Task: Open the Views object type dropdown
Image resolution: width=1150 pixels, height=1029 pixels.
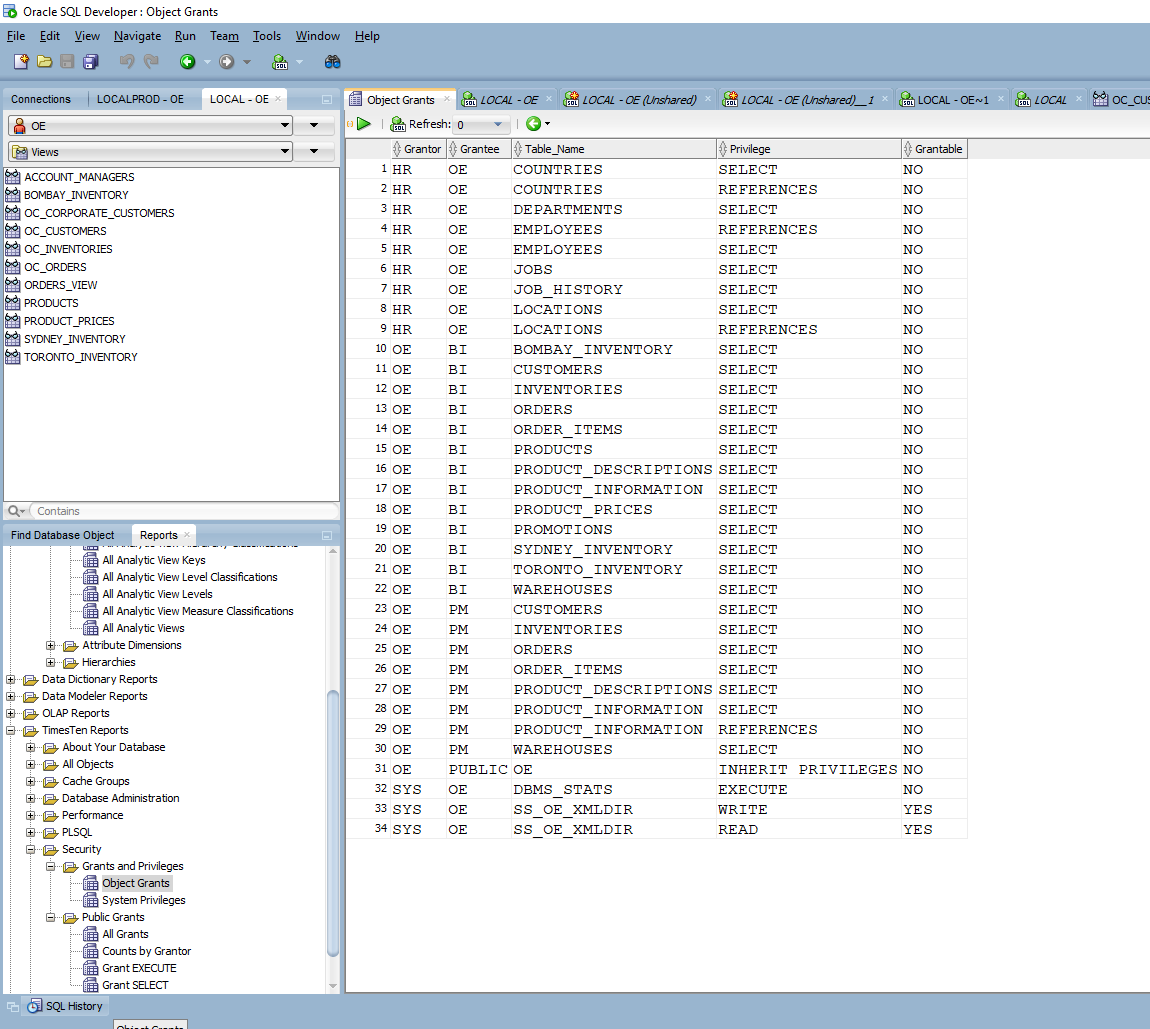Action: point(285,152)
